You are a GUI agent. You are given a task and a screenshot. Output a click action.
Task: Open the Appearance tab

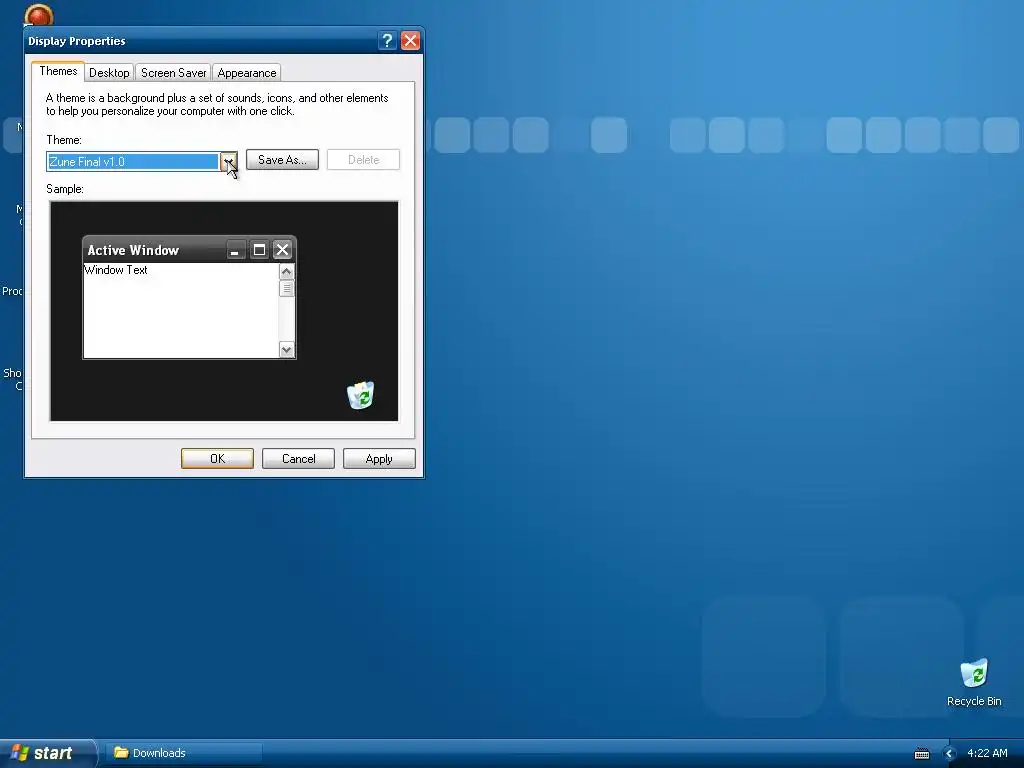[x=247, y=72]
